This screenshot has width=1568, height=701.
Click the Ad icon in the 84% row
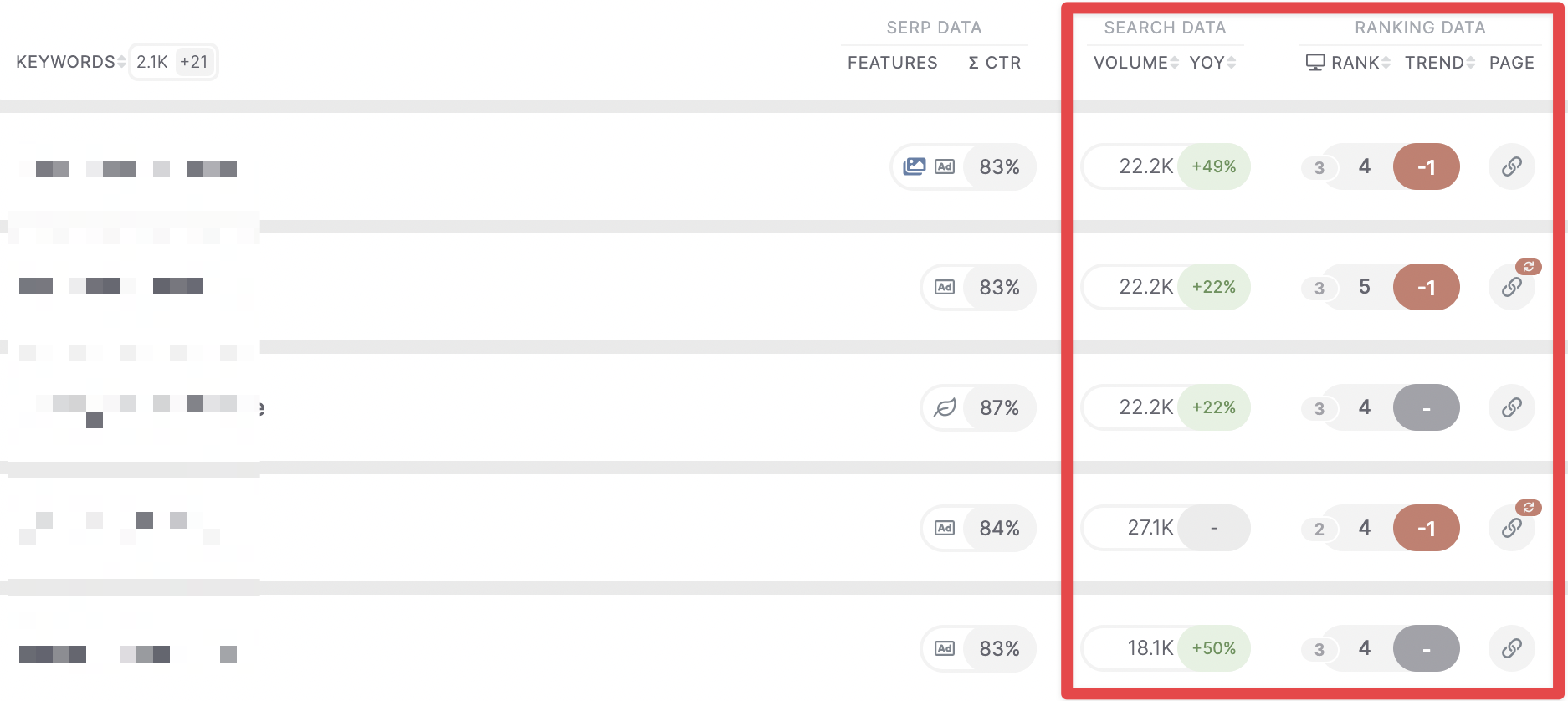coord(945,528)
